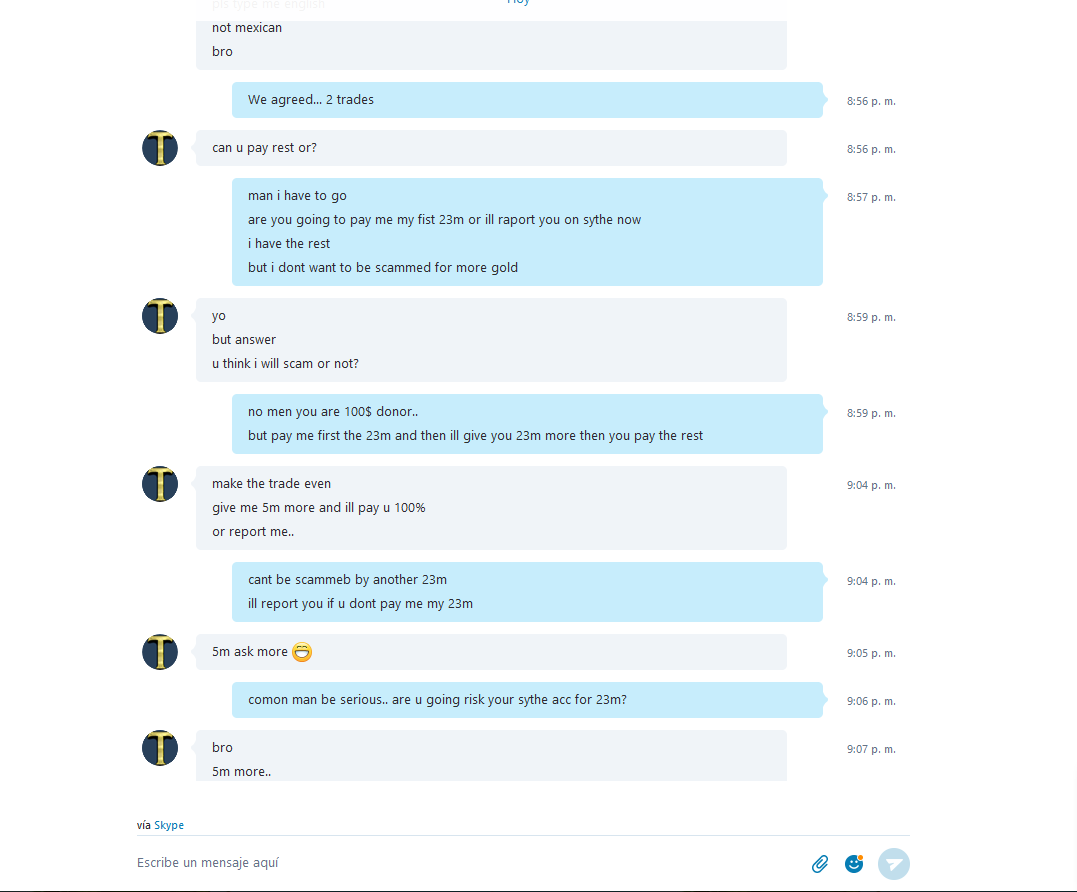Click the avatar beside "make the trade even"
Image resolution: width=1077 pixels, height=892 pixels.
pos(160,484)
